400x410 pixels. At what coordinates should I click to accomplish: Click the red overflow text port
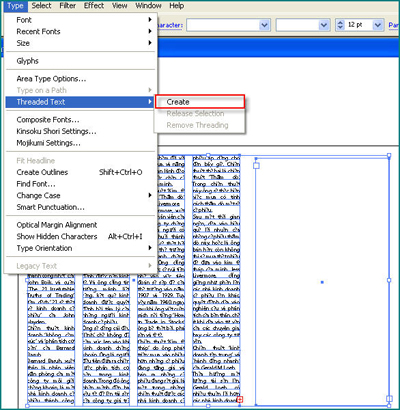point(240,399)
